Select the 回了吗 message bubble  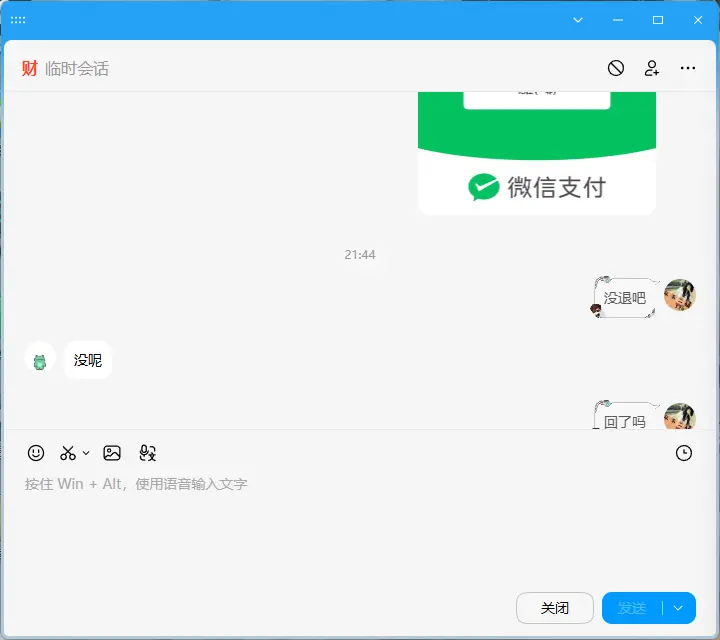tap(625, 415)
